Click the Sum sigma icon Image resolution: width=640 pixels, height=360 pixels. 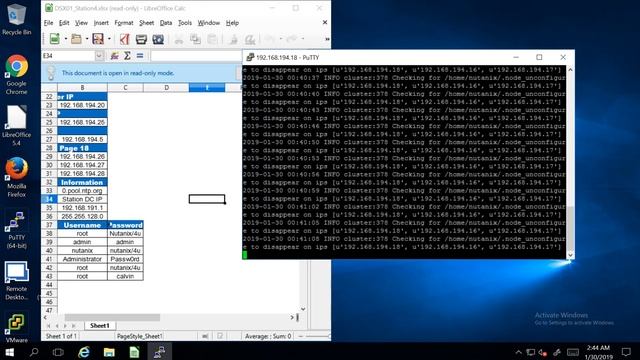[x=127, y=56]
